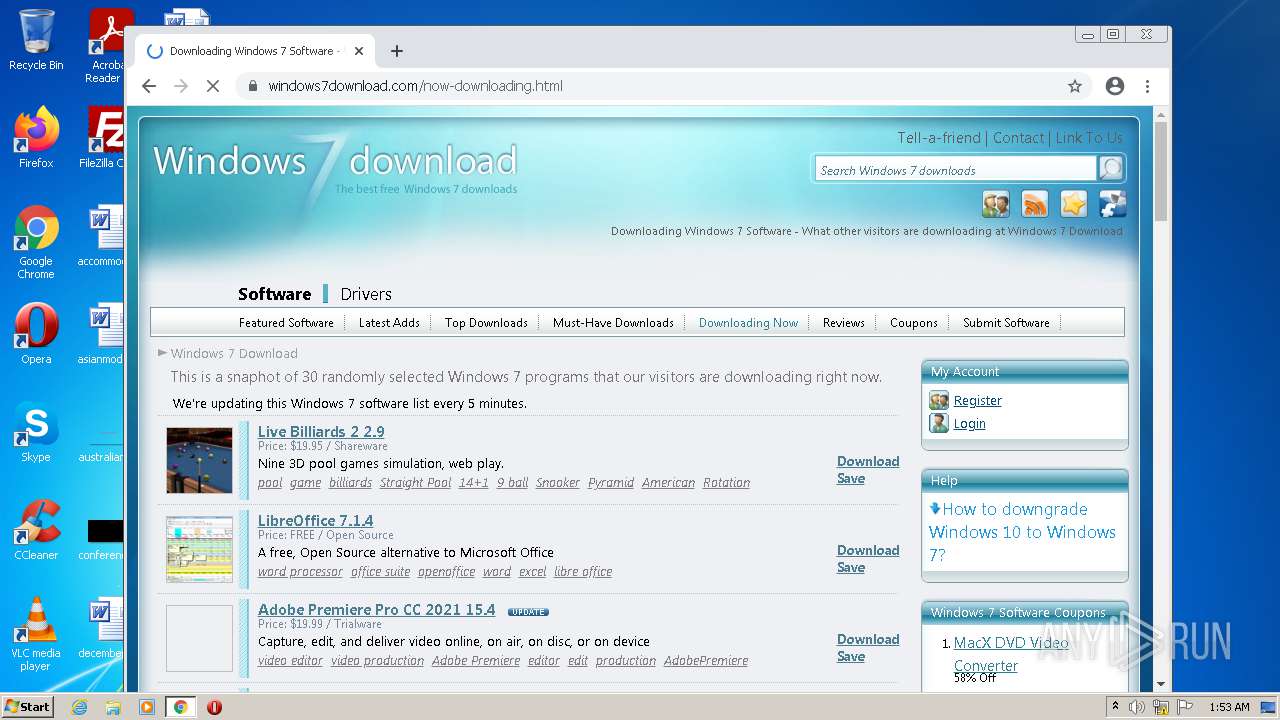Click the video editor tag under Adobe Premiere
Screen dimensions: 1280x720
point(290,661)
